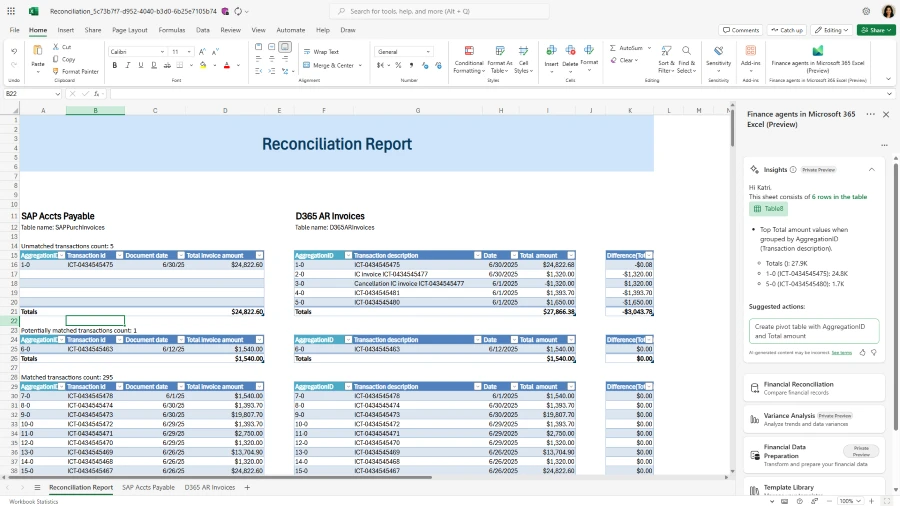Click the thumbs up feedback icon
Viewport: 900px width, 506px height.
click(862, 352)
